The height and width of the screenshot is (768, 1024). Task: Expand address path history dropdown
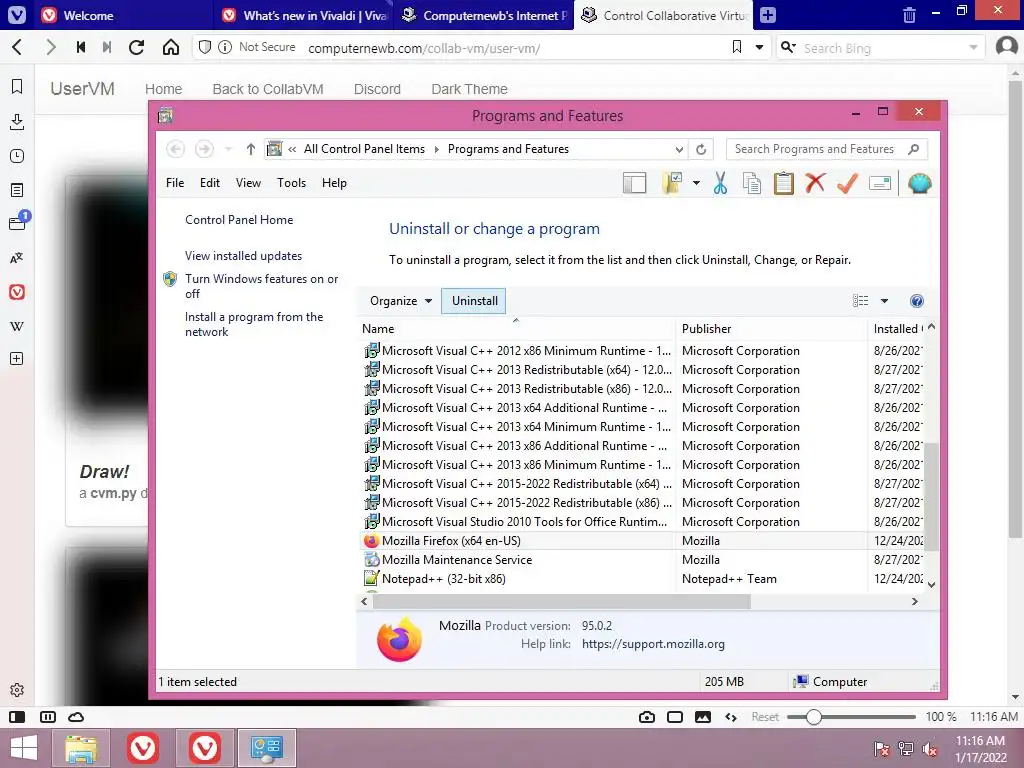click(679, 150)
